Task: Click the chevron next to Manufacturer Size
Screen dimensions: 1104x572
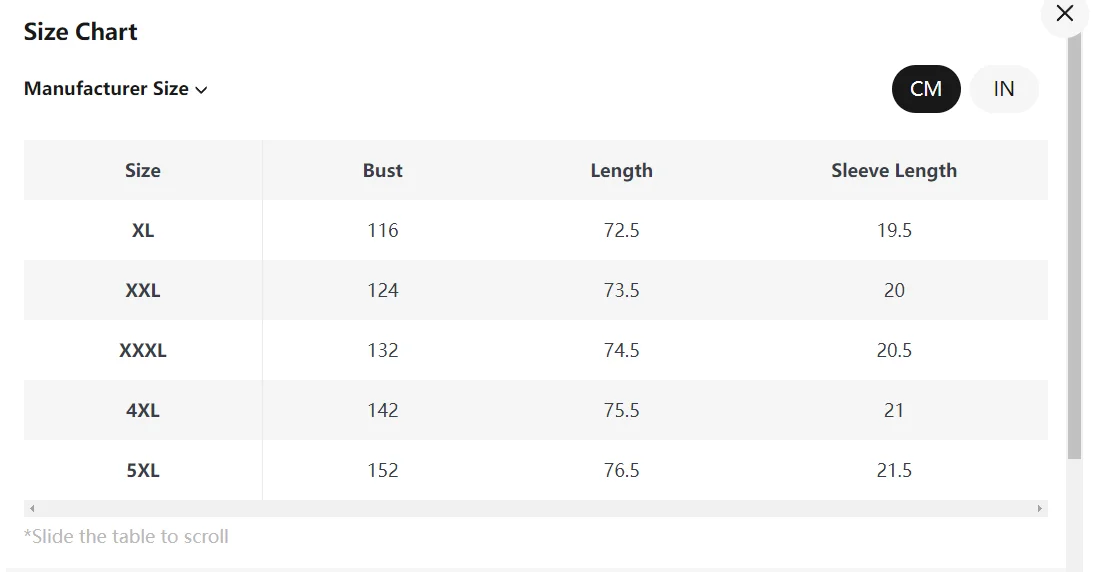Action: click(x=201, y=90)
